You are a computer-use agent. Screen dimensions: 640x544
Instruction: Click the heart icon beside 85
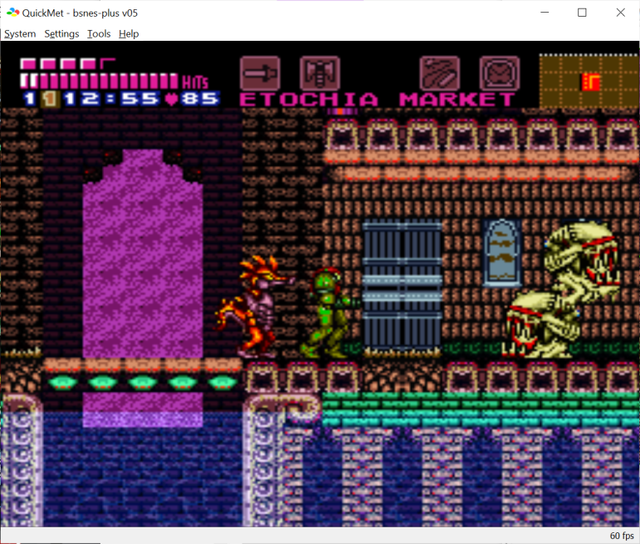(x=172, y=99)
